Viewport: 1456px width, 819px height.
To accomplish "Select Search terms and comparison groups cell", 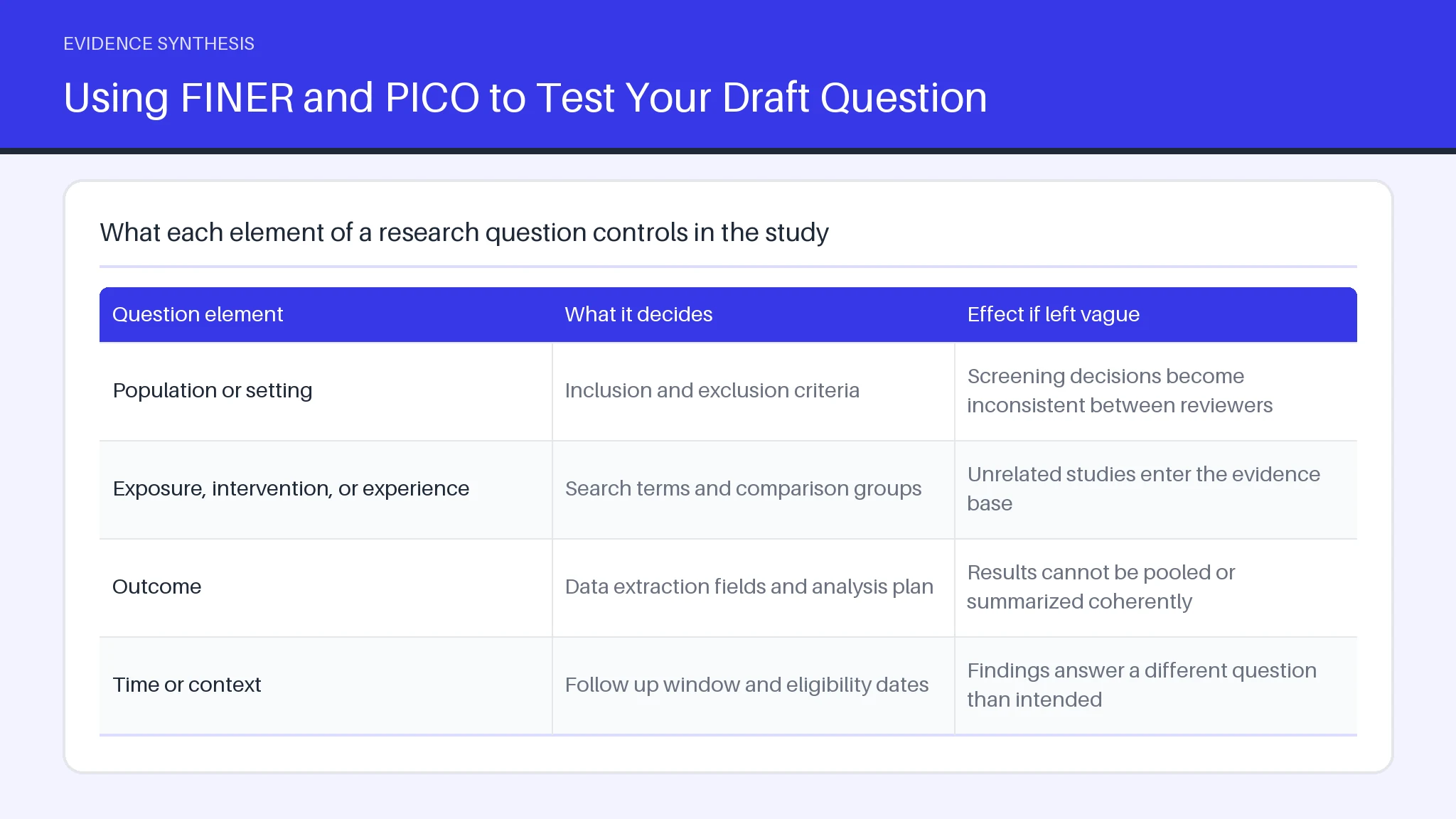I will tap(754, 489).
